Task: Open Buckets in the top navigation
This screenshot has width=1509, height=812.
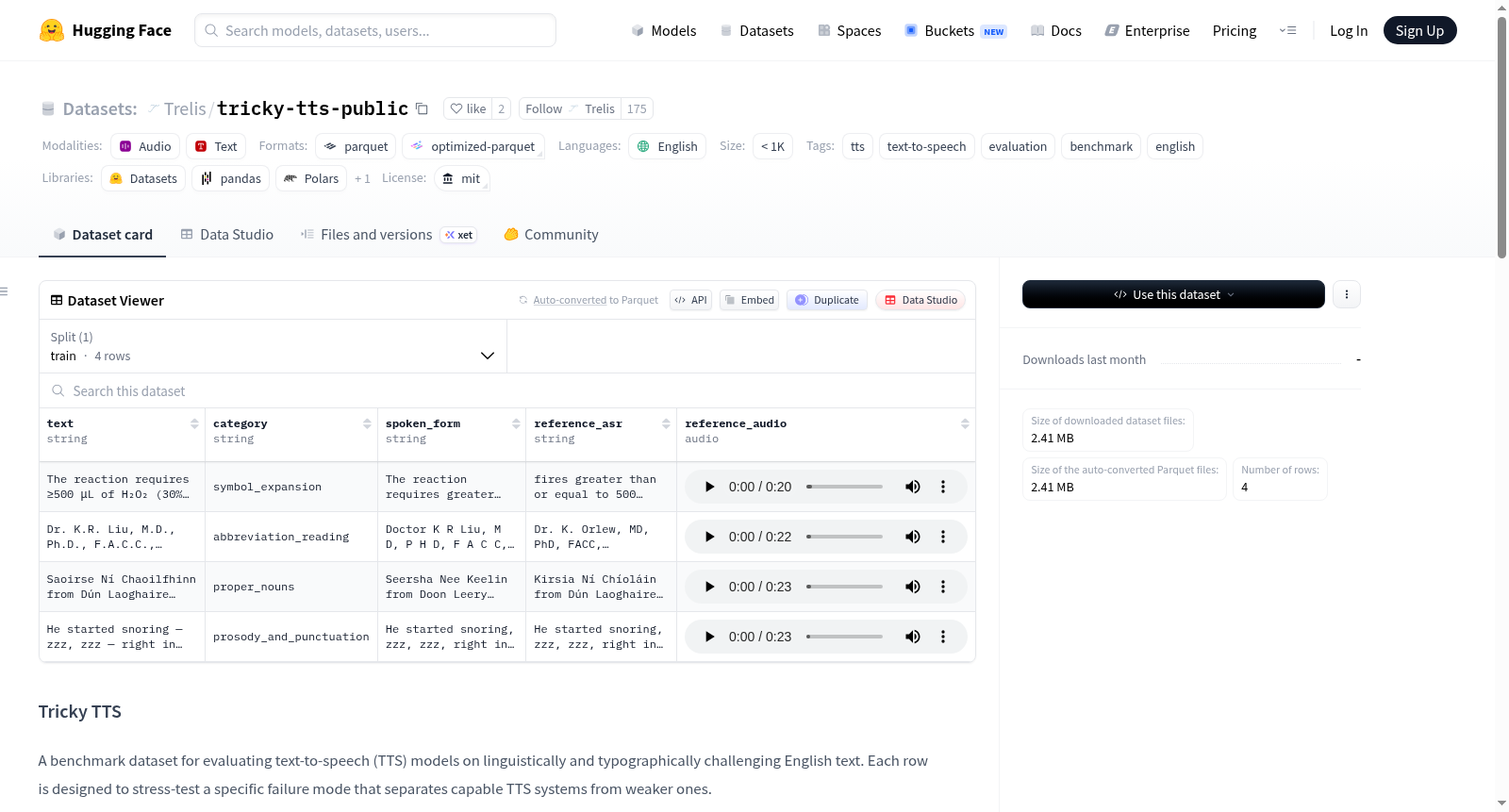Action: pos(955,30)
